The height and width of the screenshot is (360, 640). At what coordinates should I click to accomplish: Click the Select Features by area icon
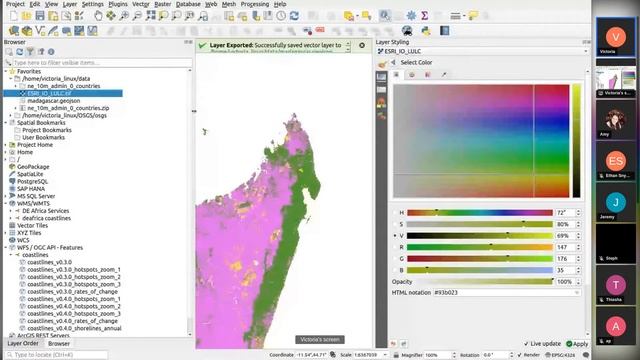pos(349,16)
